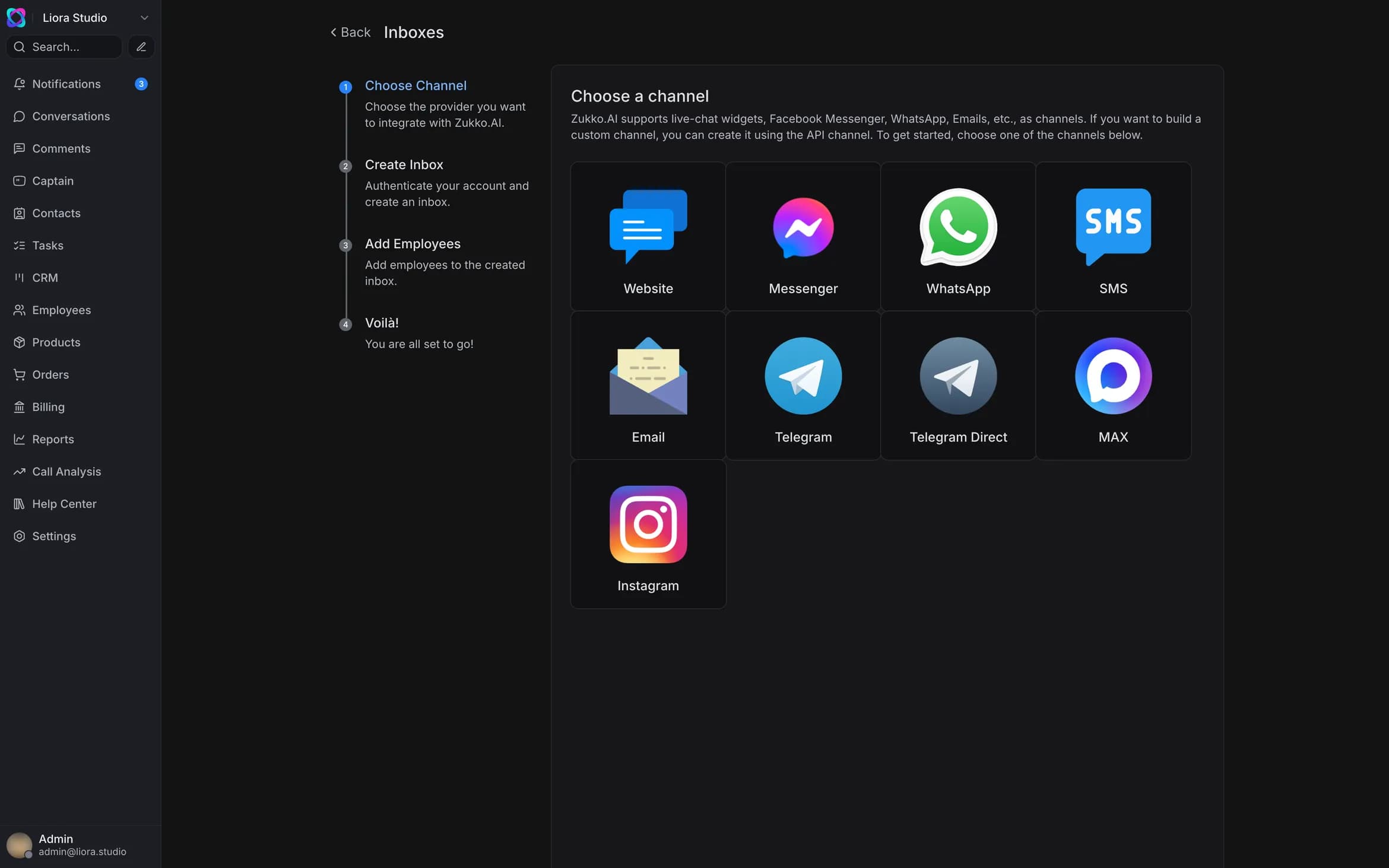Click the 'WhatsApp' channel label
This screenshot has height=868, width=1389.
pos(958,288)
